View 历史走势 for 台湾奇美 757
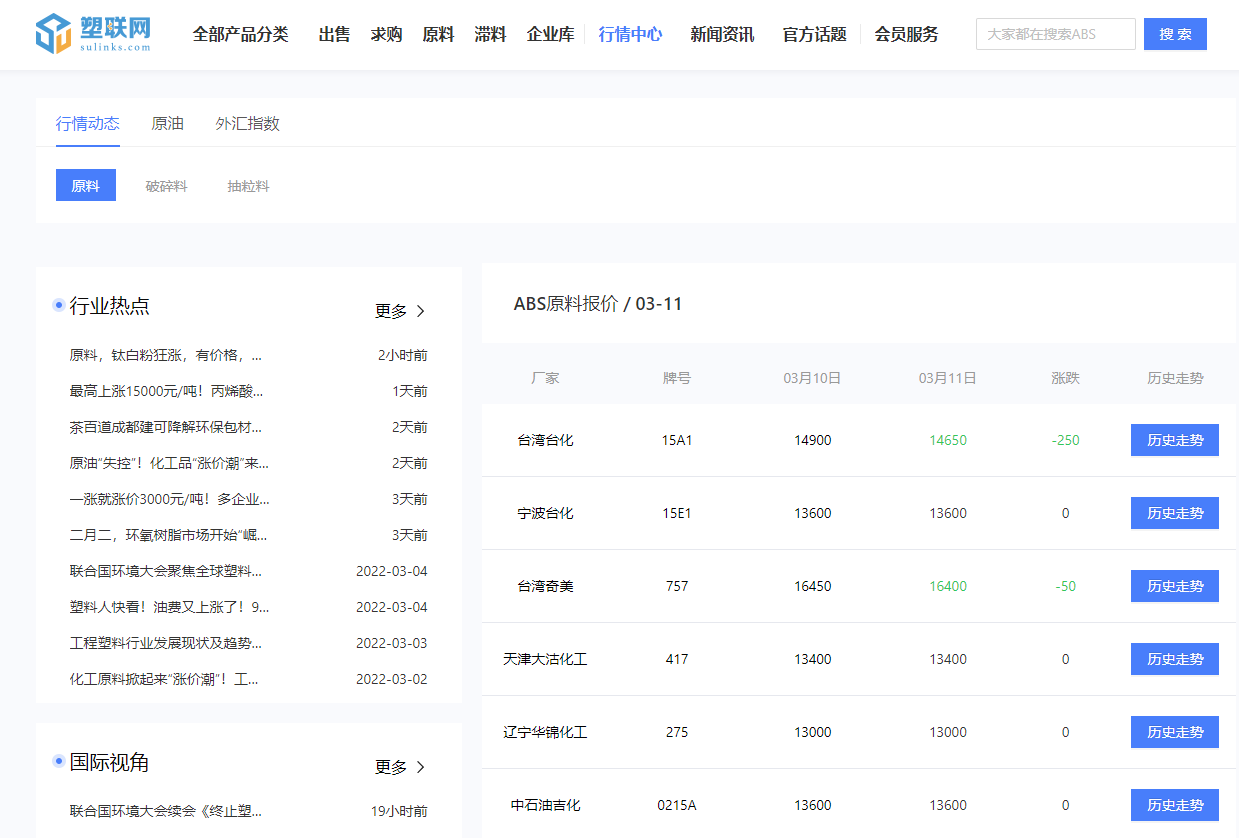The image size is (1239, 838). [x=1175, y=586]
